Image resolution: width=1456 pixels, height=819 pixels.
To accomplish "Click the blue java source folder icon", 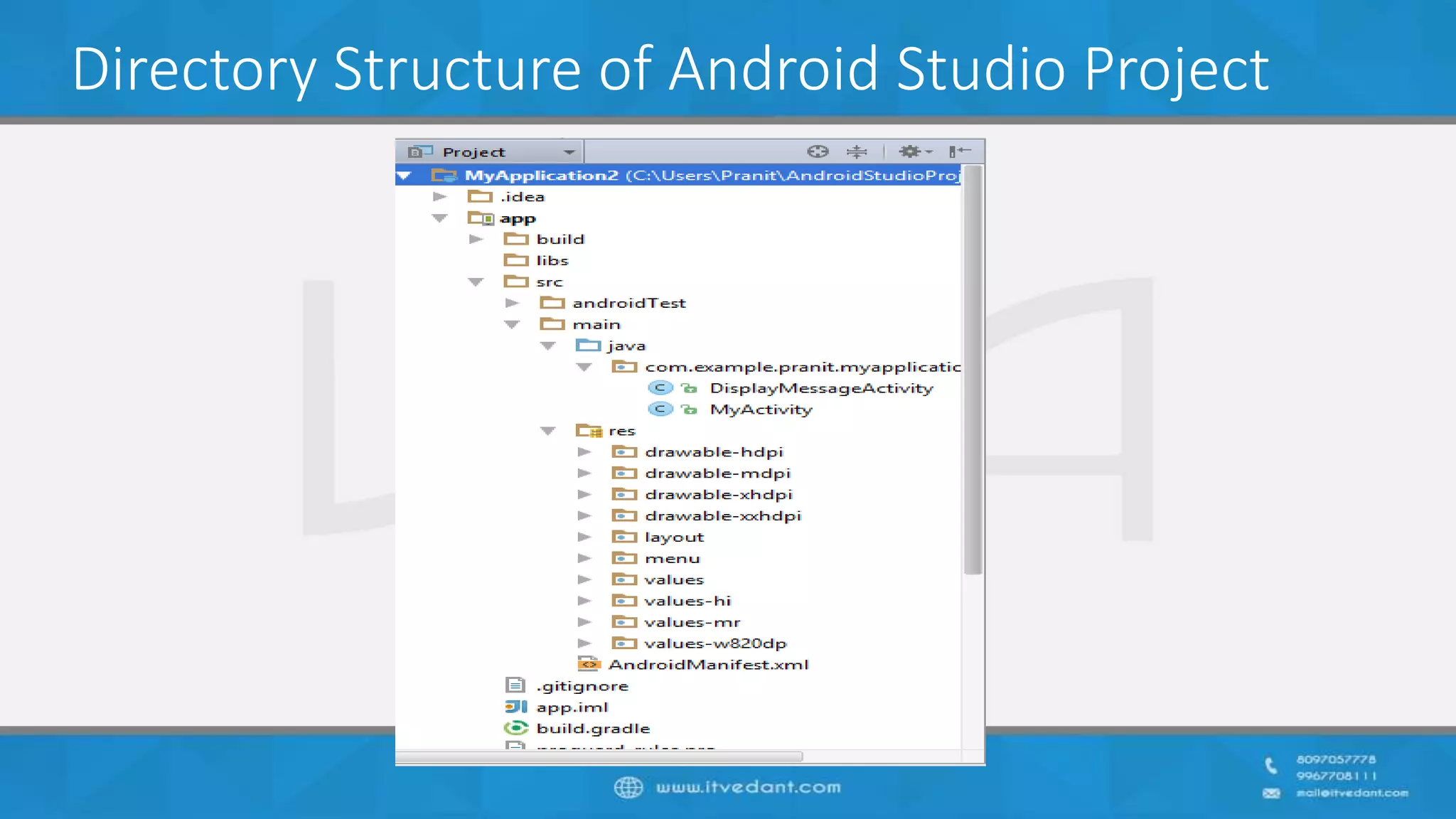I will coord(589,346).
